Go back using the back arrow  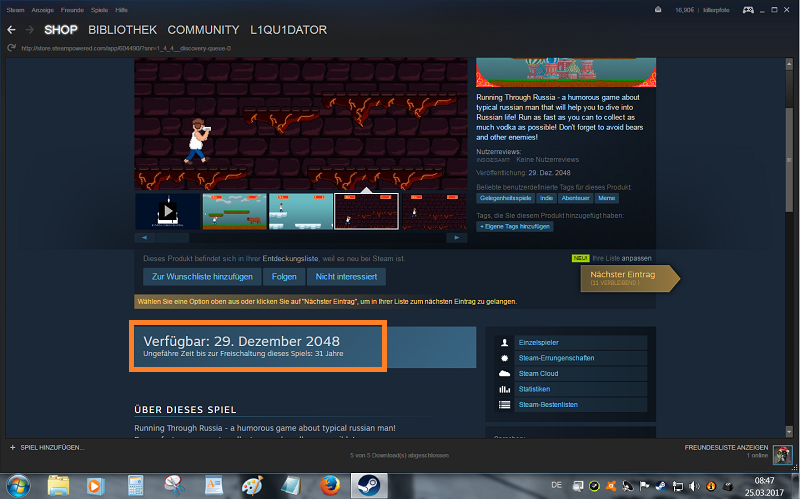point(11,30)
